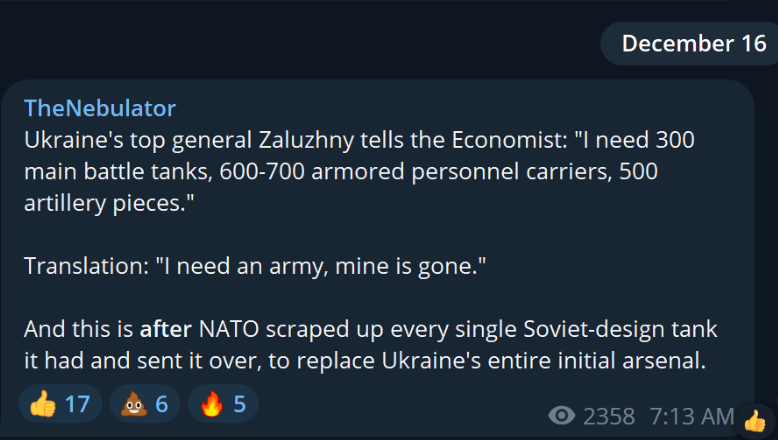Viewport: 778px width, 440px height.
Task: Click the eye views icon
Action: click(563, 416)
